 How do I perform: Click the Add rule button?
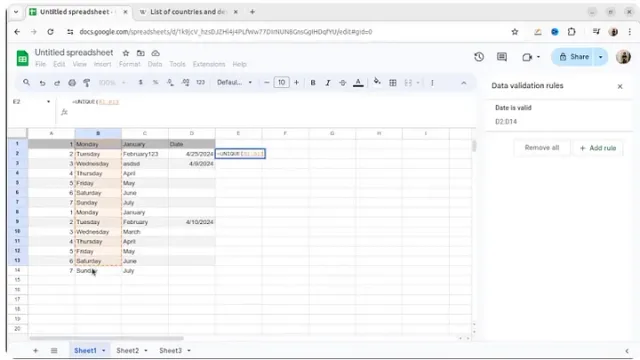(598, 148)
